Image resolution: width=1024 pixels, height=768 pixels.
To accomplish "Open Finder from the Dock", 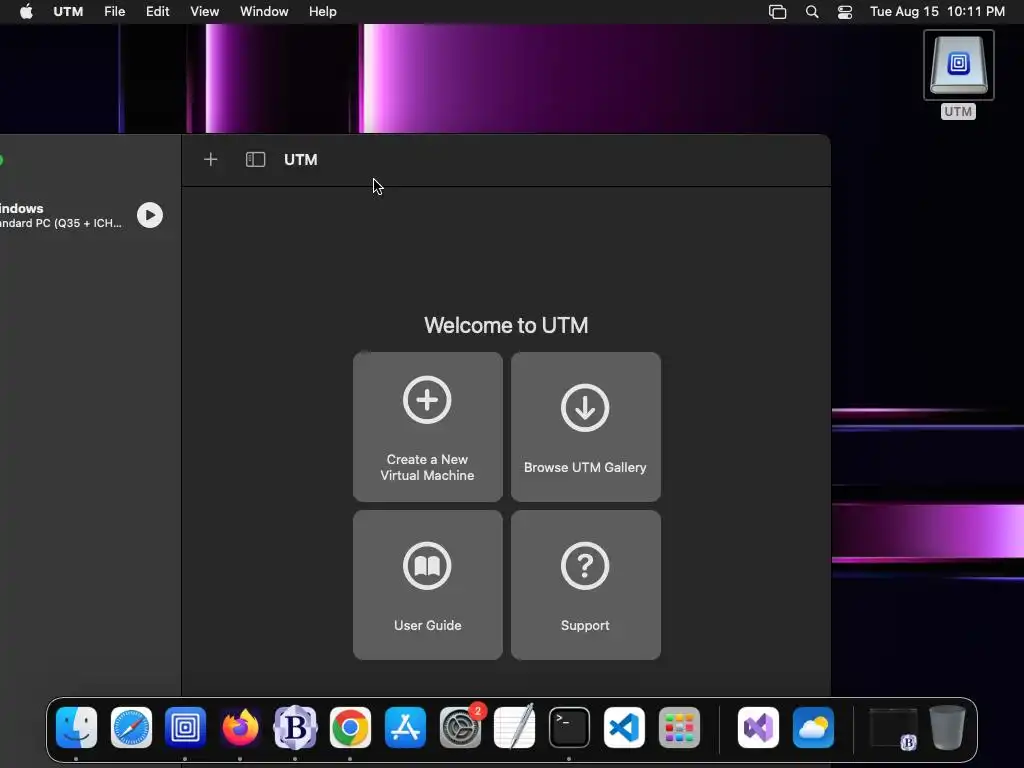I will pos(76,727).
